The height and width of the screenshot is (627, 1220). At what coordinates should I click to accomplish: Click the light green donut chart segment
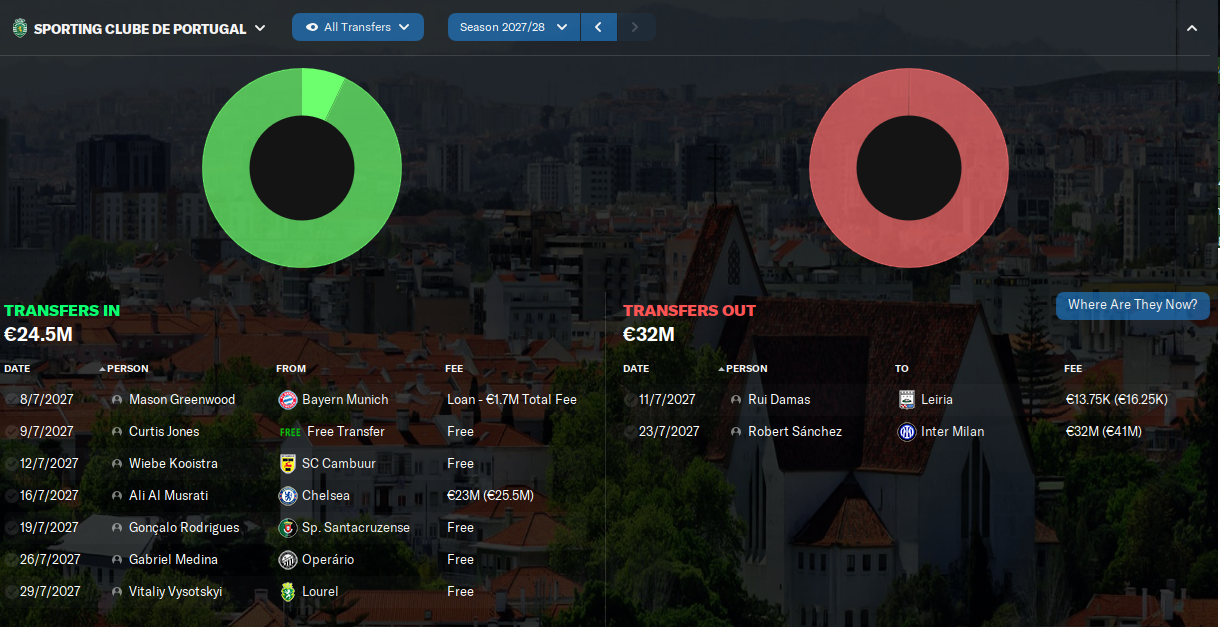point(322,93)
